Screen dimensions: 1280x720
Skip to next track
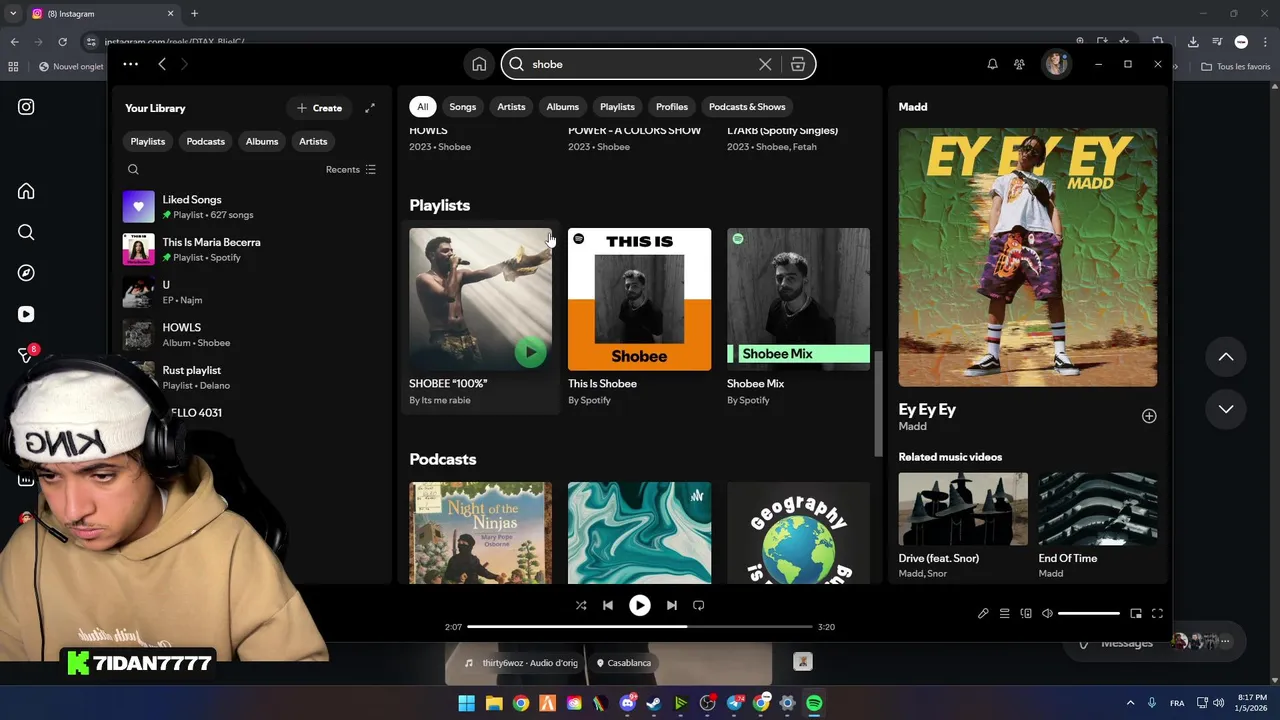[x=672, y=605]
